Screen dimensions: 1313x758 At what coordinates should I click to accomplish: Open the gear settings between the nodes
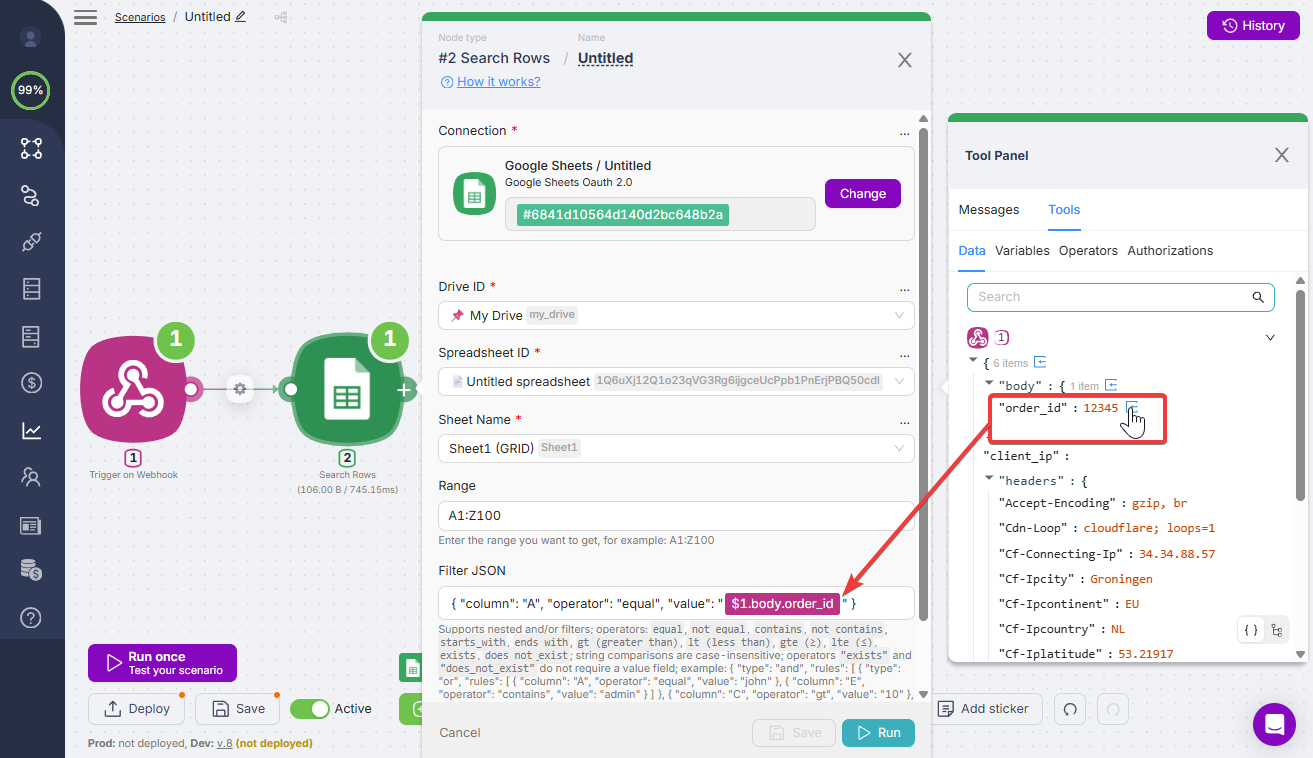click(x=239, y=389)
